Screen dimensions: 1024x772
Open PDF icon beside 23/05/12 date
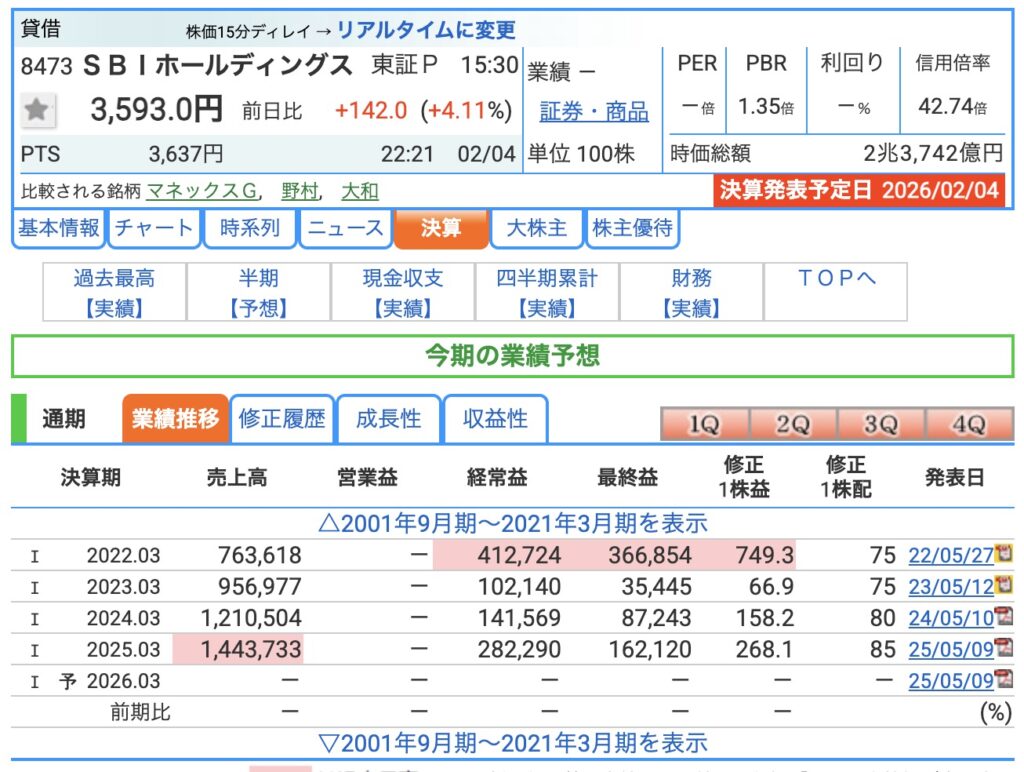point(1004,585)
